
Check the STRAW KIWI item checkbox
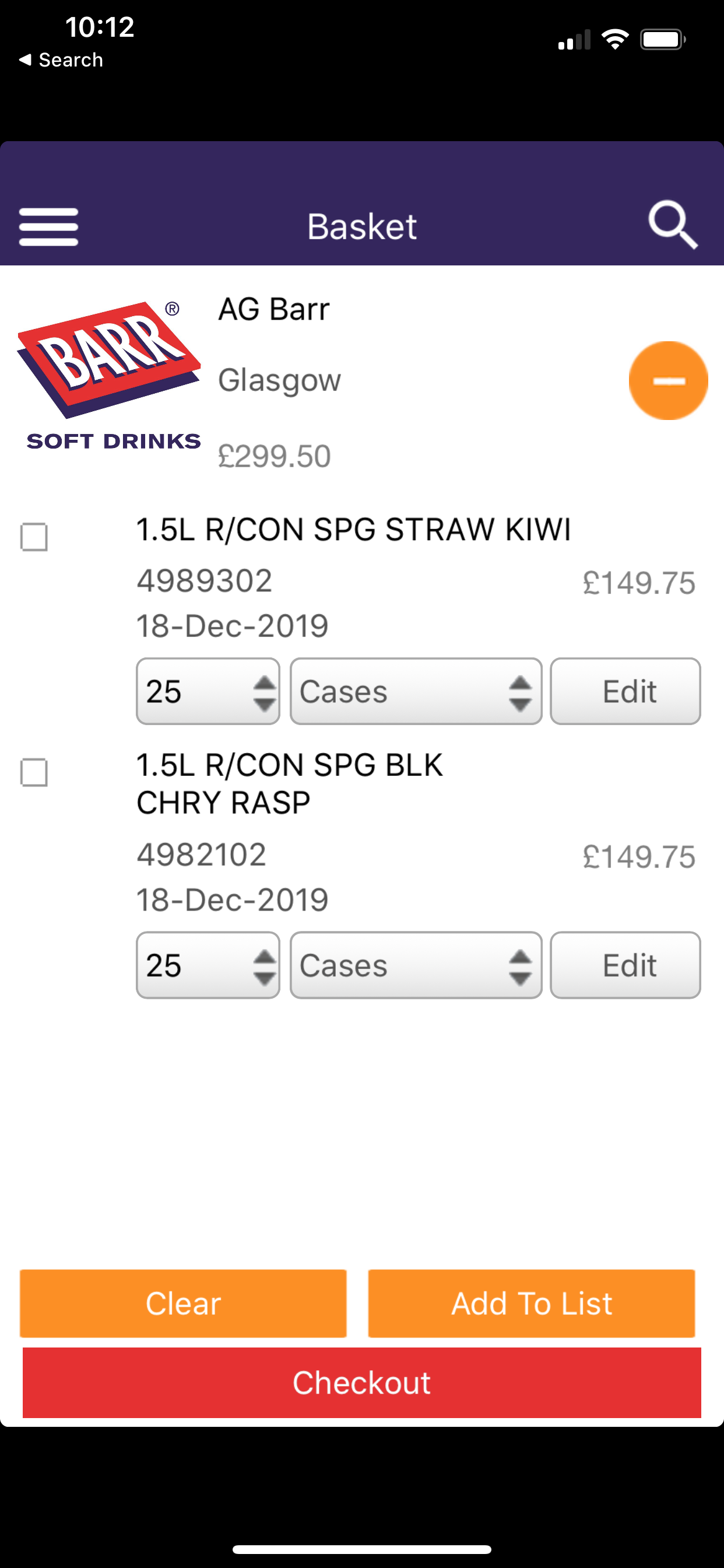coord(34,537)
